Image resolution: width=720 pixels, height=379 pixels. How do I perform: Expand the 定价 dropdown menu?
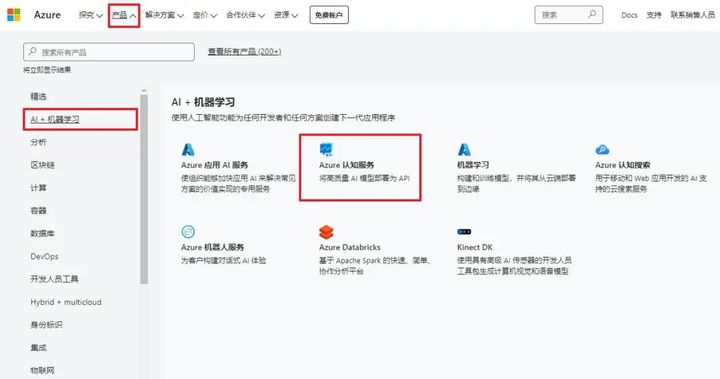click(x=204, y=15)
